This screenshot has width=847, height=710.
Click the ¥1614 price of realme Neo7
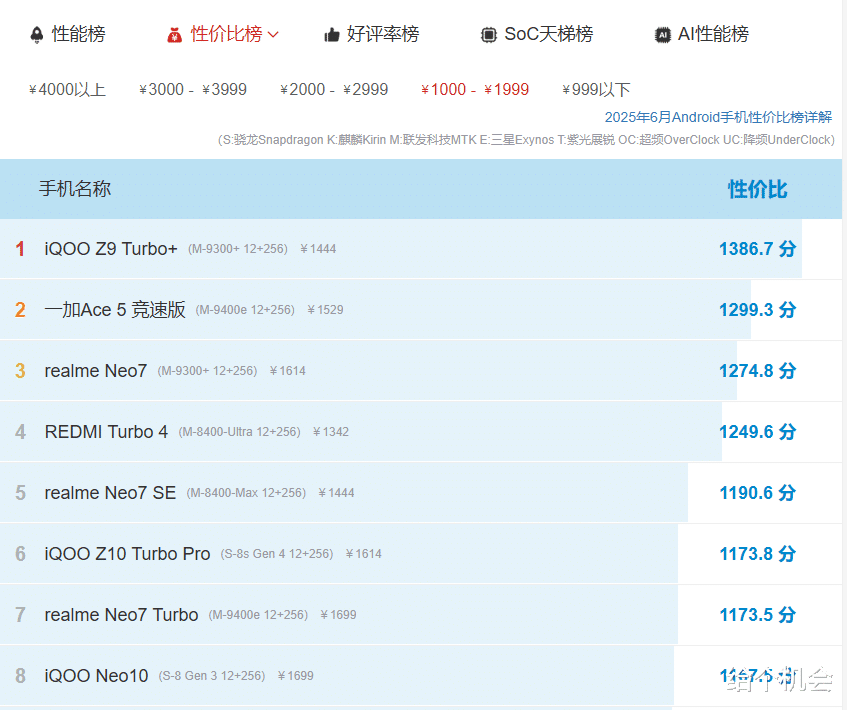[x=287, y=371]
